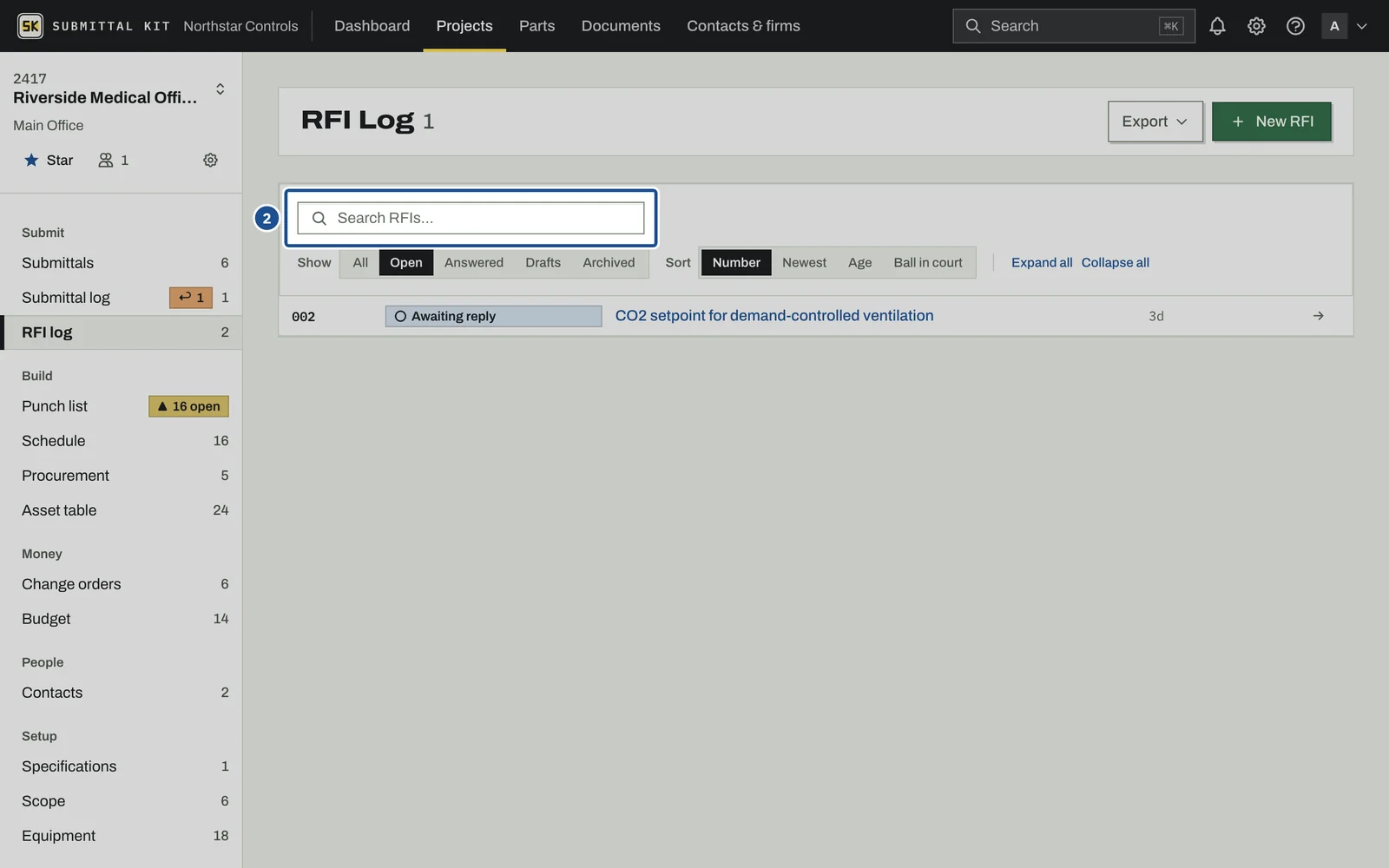Sort RFIs by Newest
Image resolution: width=1389 pixels, height=868 pixels.
(x=804, y=263)
